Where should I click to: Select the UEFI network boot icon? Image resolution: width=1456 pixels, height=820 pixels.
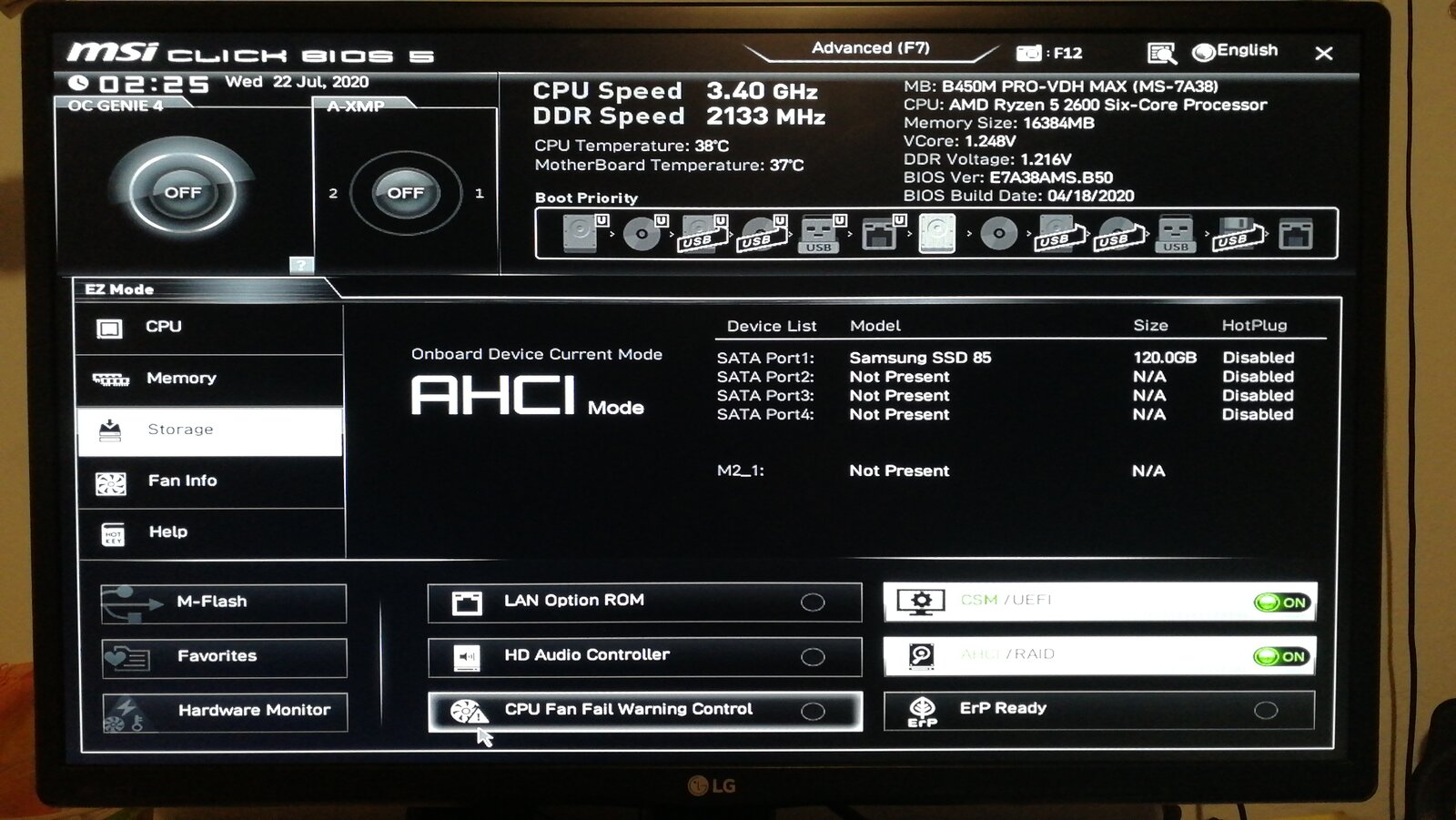click(882, 233)
